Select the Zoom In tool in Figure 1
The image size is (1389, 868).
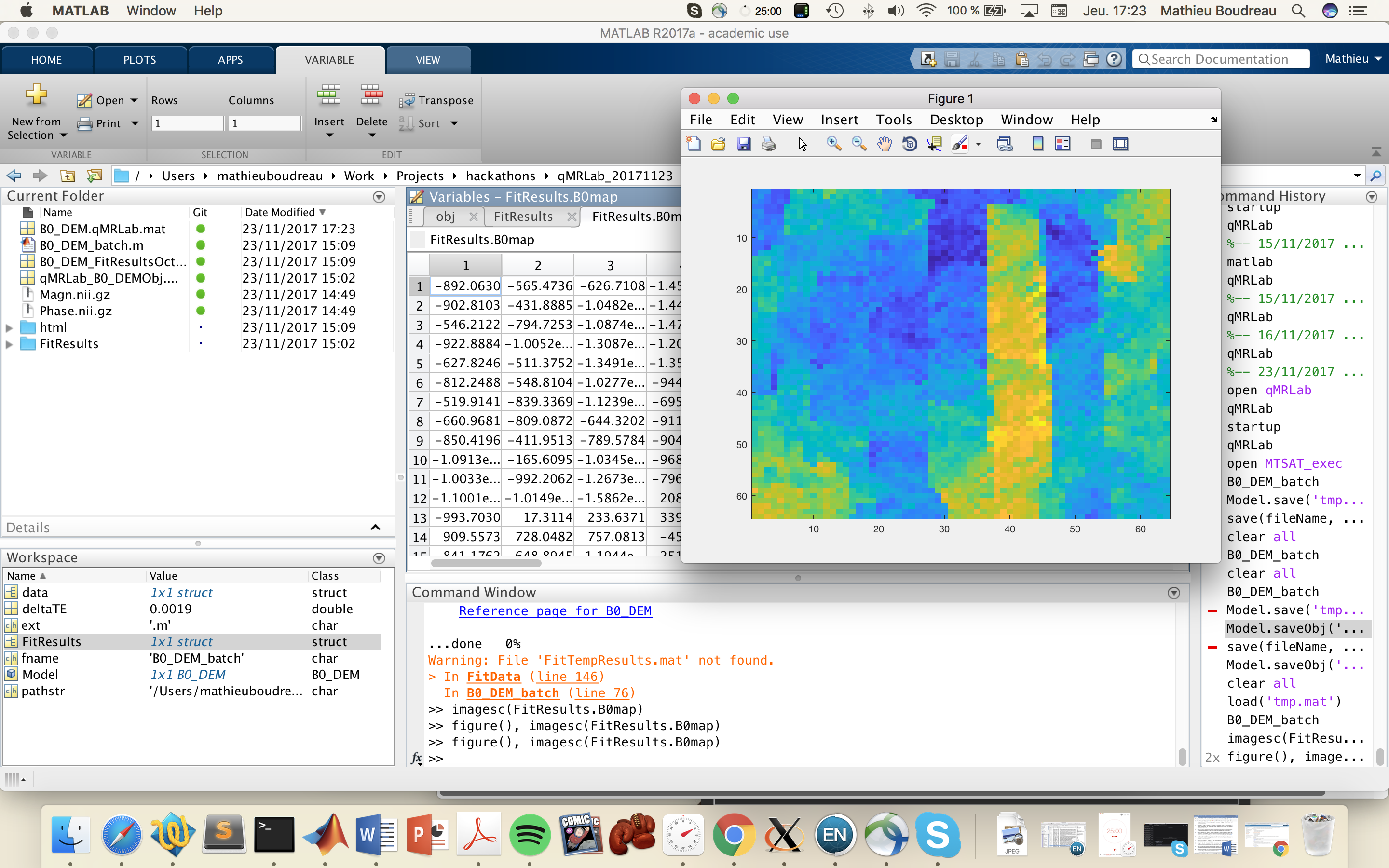[834, 144]
